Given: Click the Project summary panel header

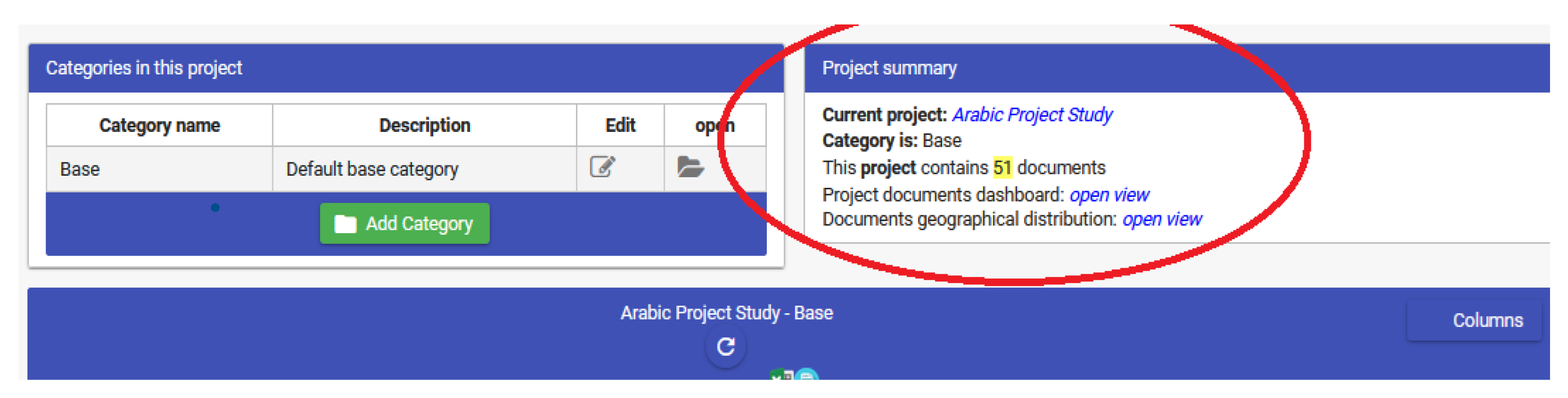Looking at the screenshot, I should 889,68.
